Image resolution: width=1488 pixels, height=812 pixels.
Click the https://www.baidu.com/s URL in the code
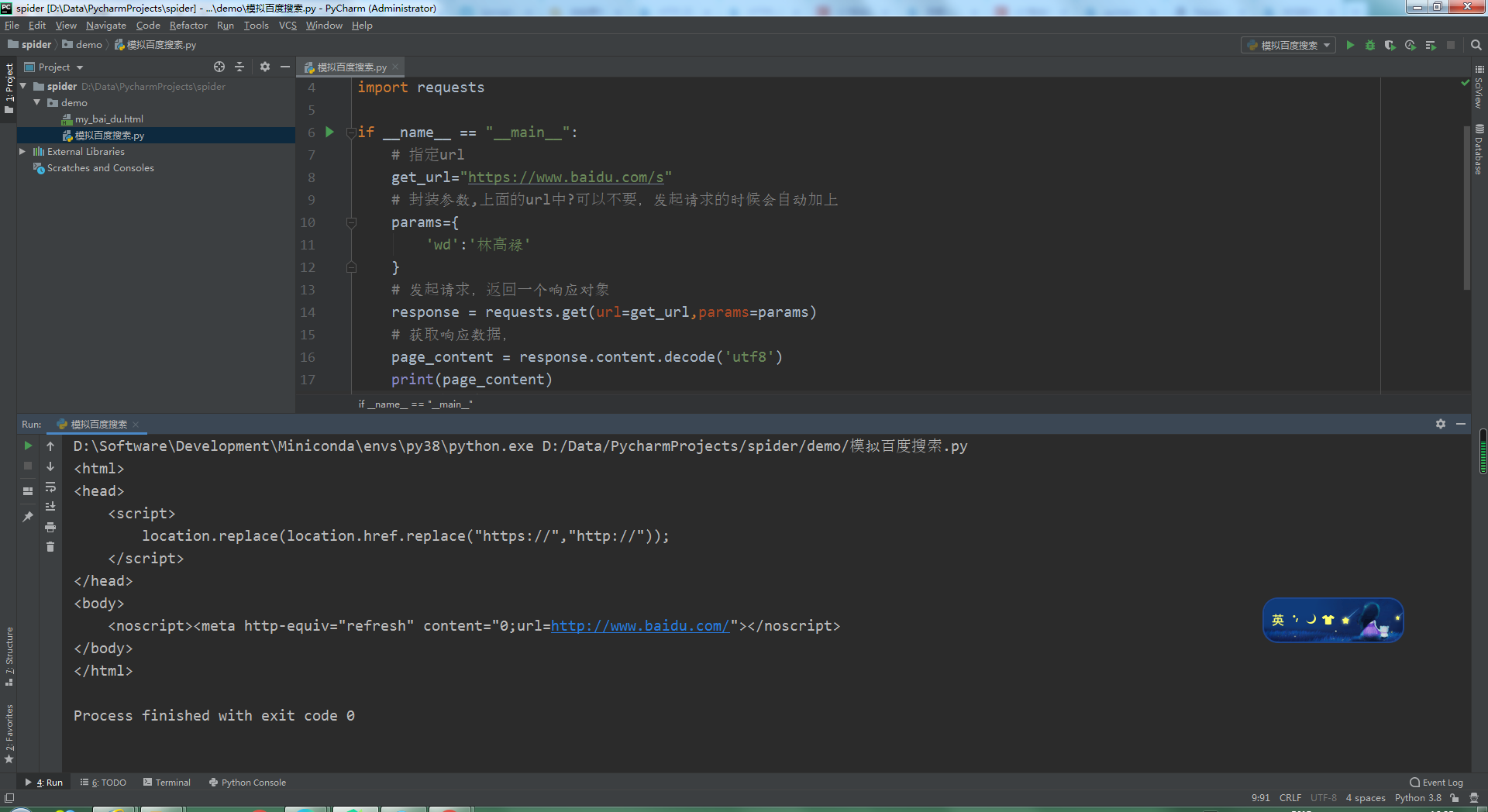click(x=566, y=177)
